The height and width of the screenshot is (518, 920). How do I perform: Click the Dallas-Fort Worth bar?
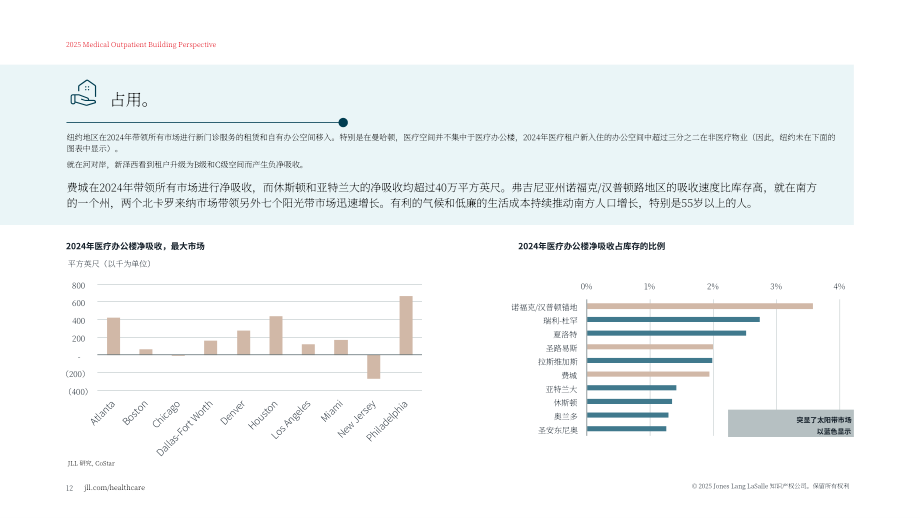[x=211, y=348]
